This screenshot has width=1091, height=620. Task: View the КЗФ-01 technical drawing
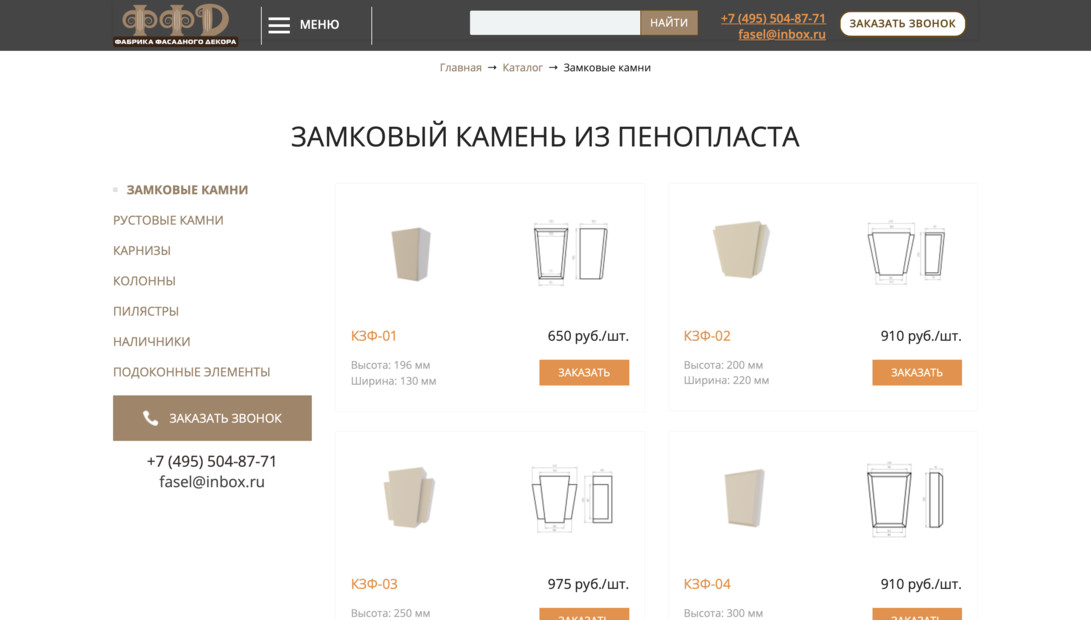coord(571,252)
